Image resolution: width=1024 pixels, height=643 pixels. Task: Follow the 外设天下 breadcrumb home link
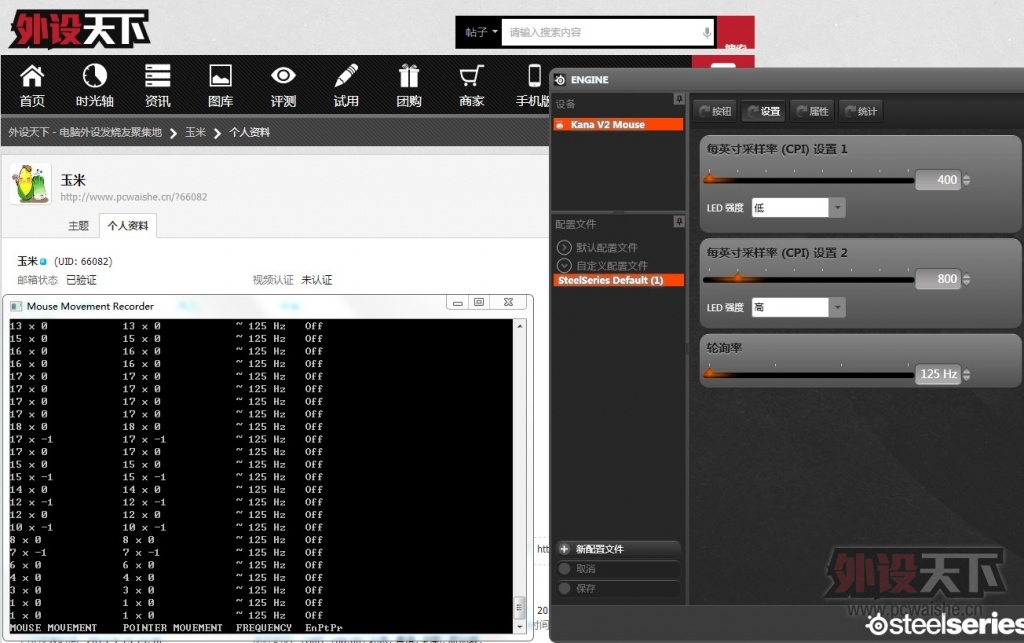point(85,132)
